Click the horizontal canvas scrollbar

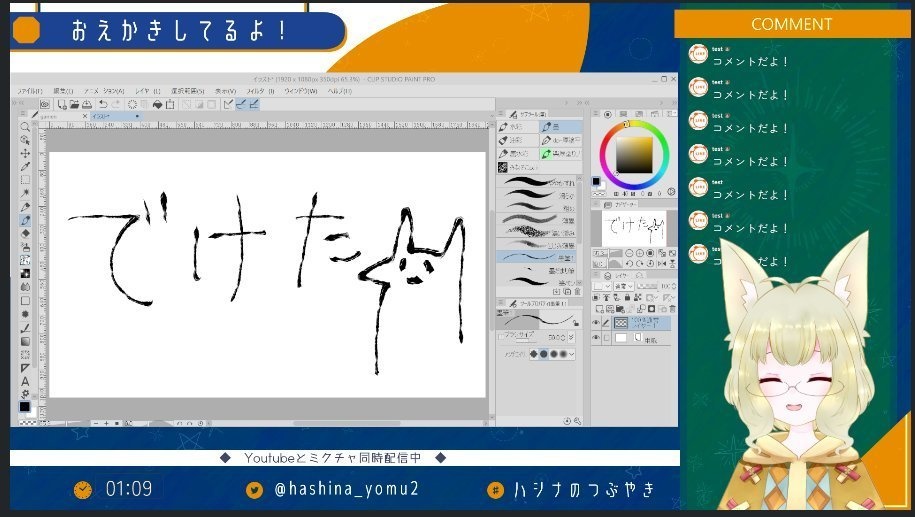[x=347, y=423]
